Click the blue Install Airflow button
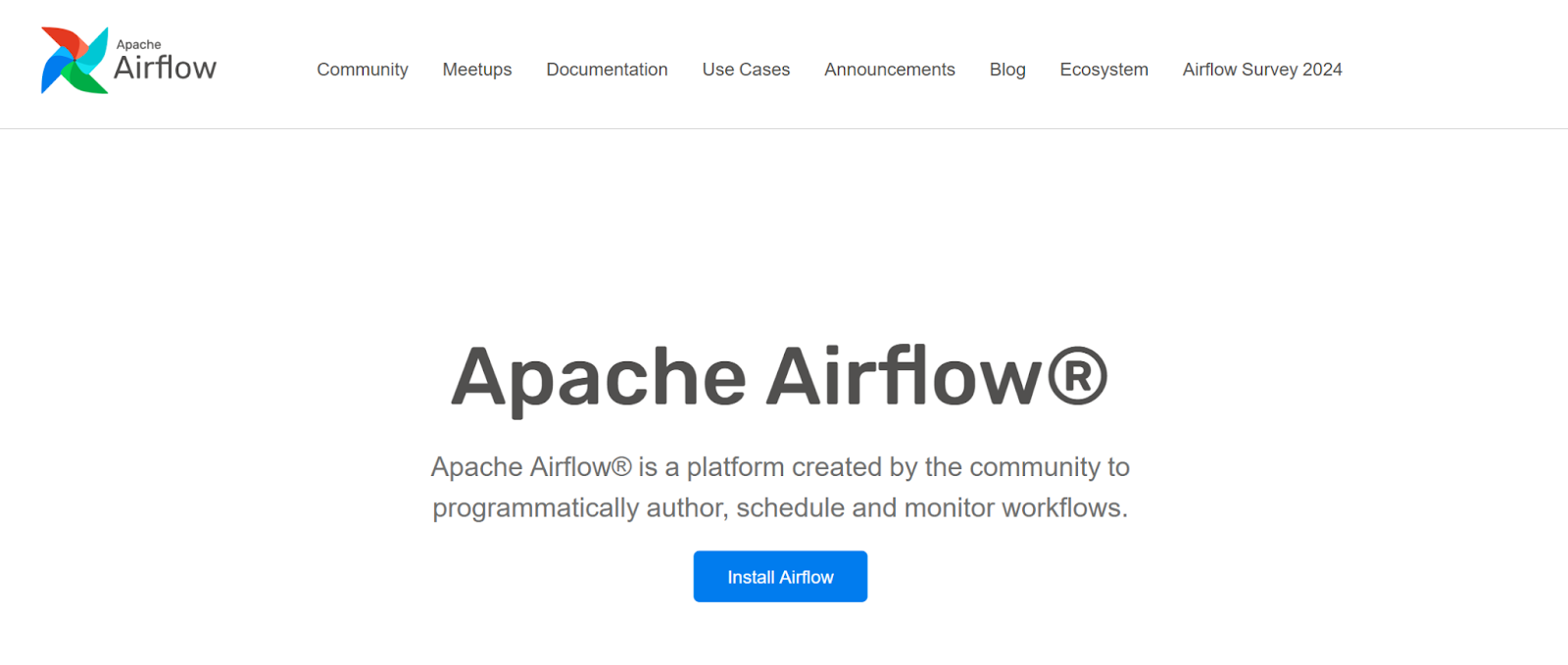The width and height of the screenshot is (1568, 665). click(780, 577)
